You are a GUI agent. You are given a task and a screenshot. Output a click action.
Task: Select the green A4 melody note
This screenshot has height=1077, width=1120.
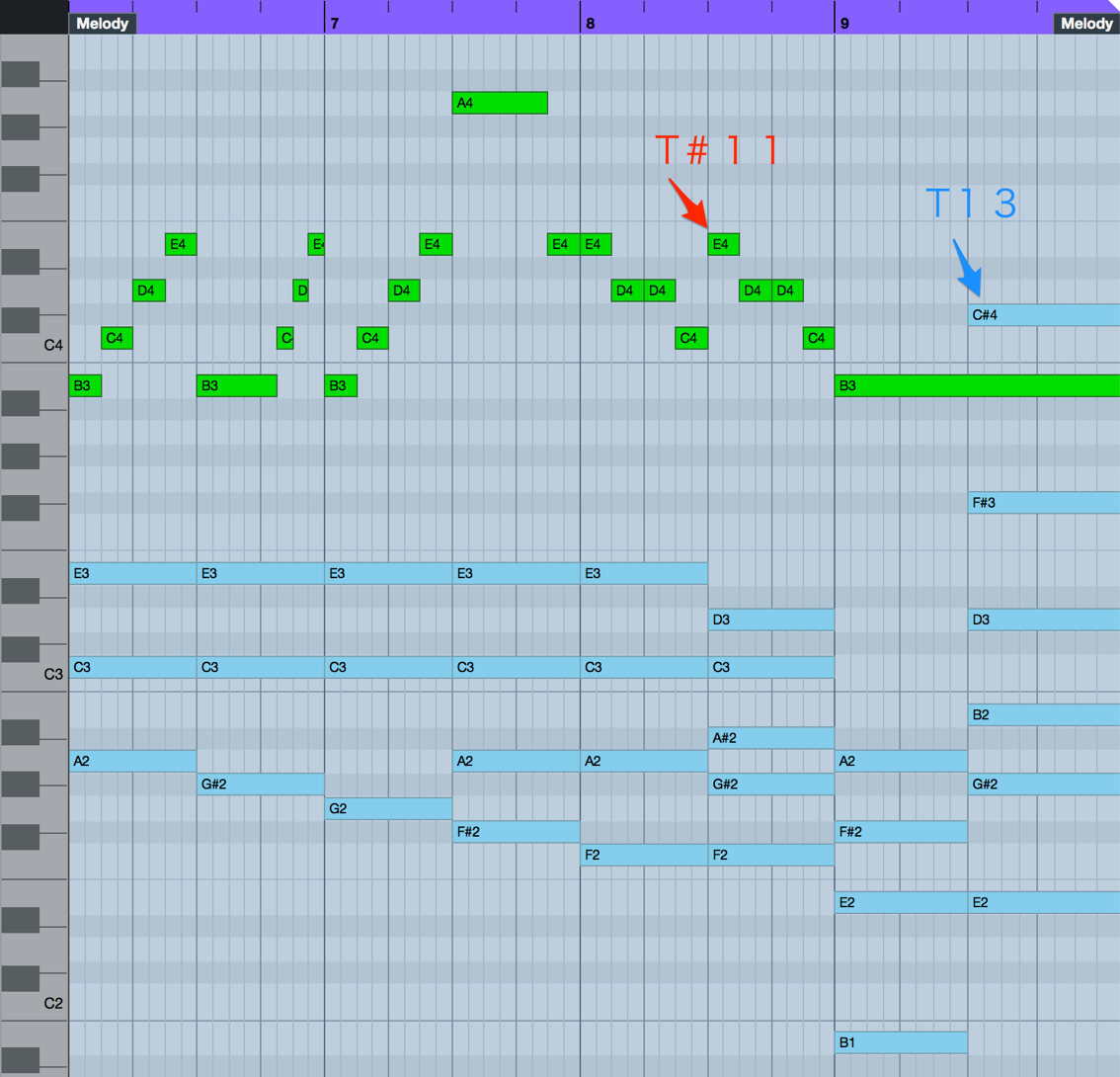click(x=500, y=103)
